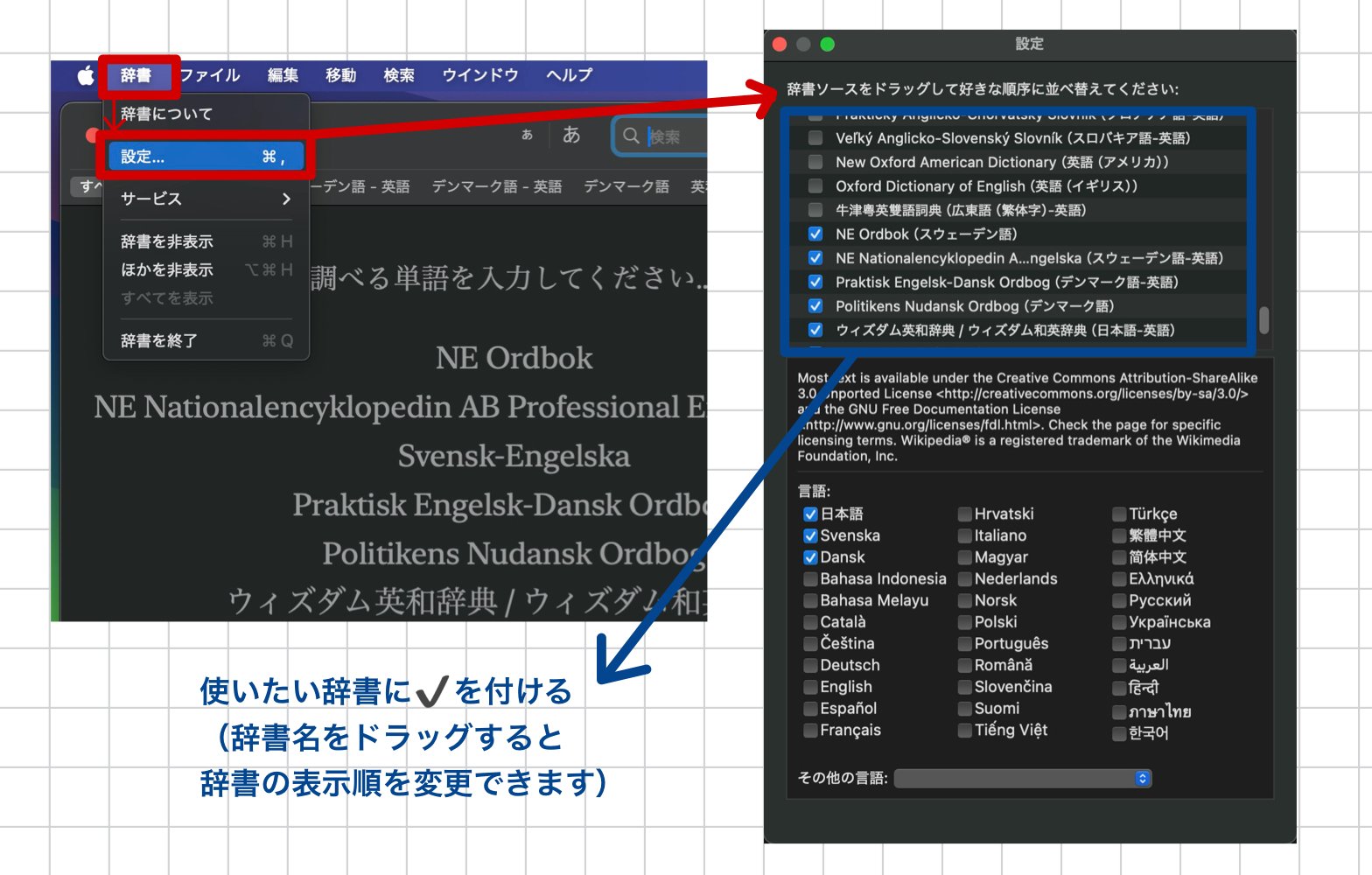The width and height of the screenshot is (1372, 875).
Task: Choose 辞書を終了 menu item
Action: pos(206,340)
